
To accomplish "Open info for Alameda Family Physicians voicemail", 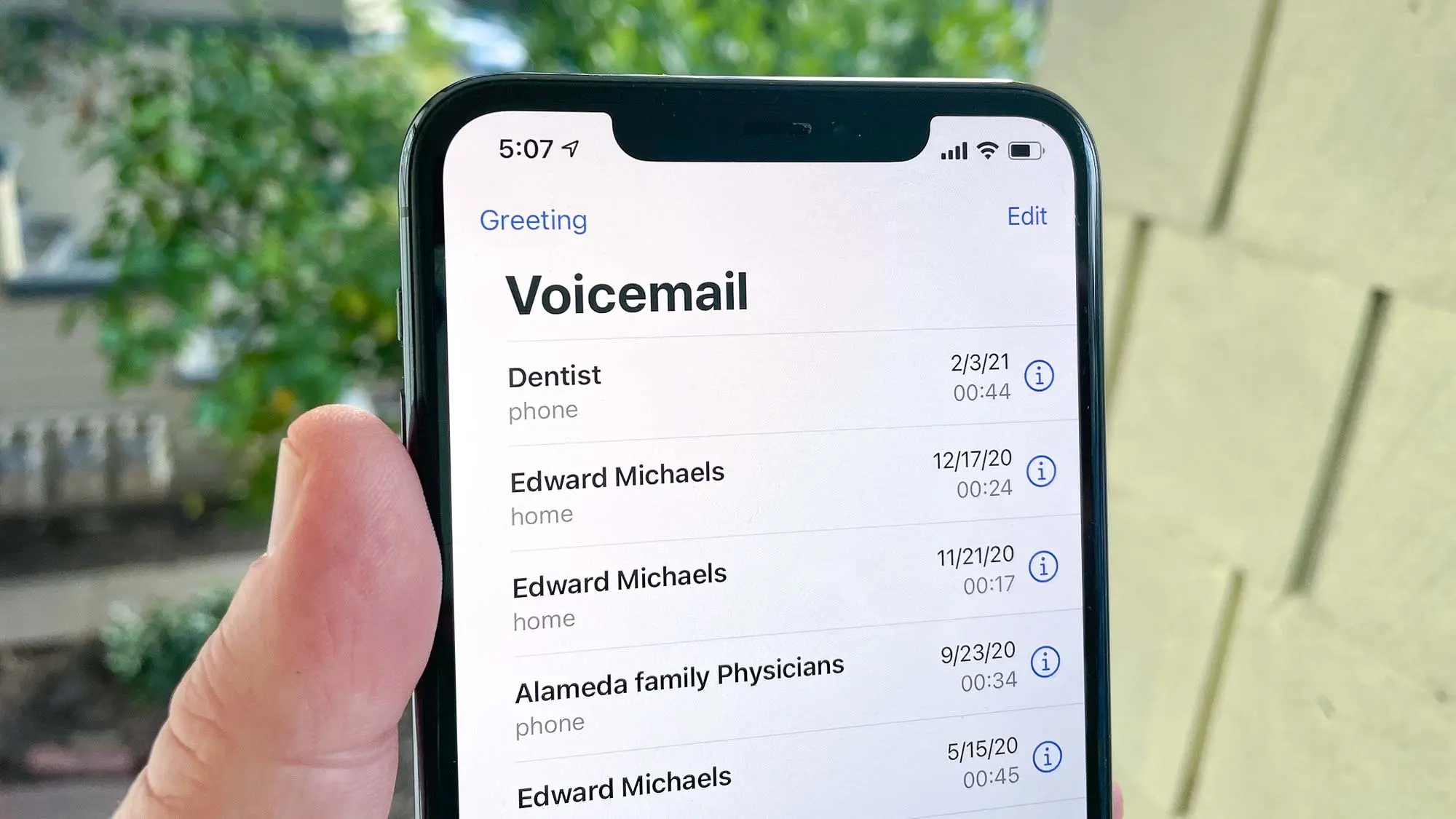I will [1044, 662].
